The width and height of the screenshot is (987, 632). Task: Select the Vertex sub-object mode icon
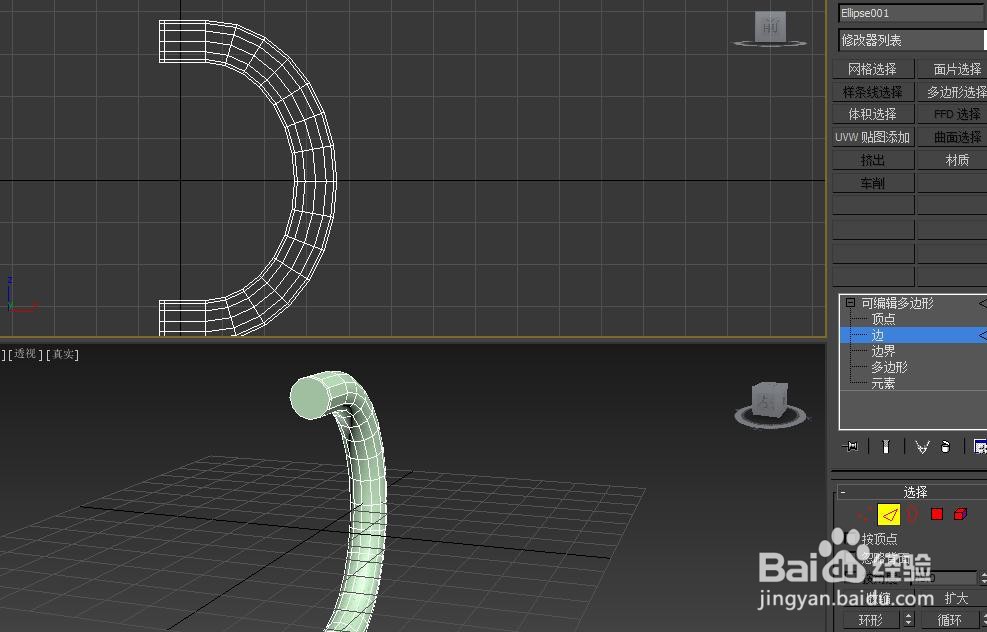(864, 515)
